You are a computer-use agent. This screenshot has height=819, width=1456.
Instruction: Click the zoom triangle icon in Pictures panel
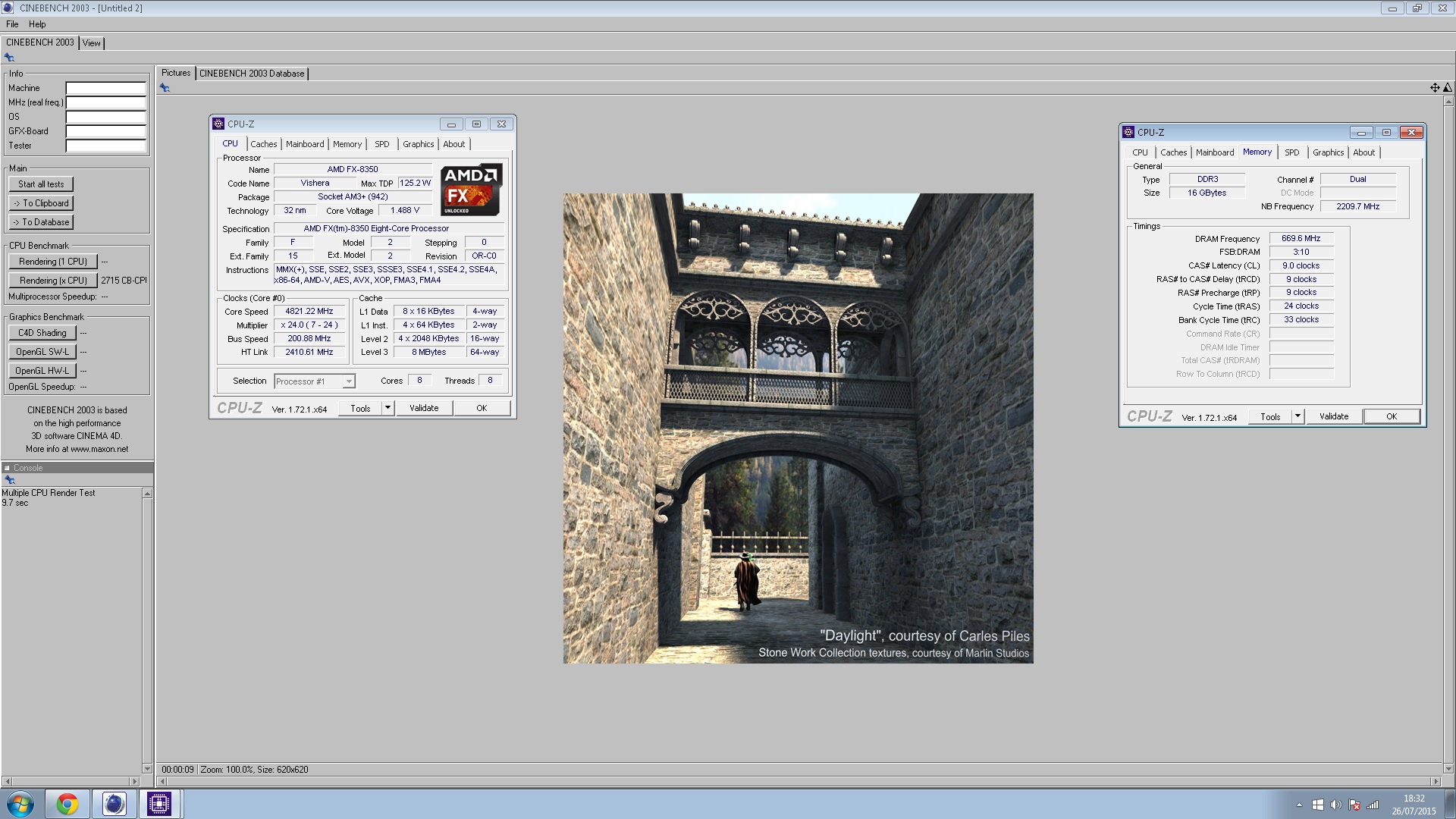1447,88
